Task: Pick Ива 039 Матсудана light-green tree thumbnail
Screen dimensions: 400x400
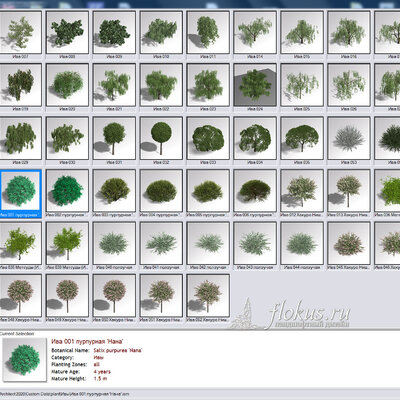Action: pos(67,243)
